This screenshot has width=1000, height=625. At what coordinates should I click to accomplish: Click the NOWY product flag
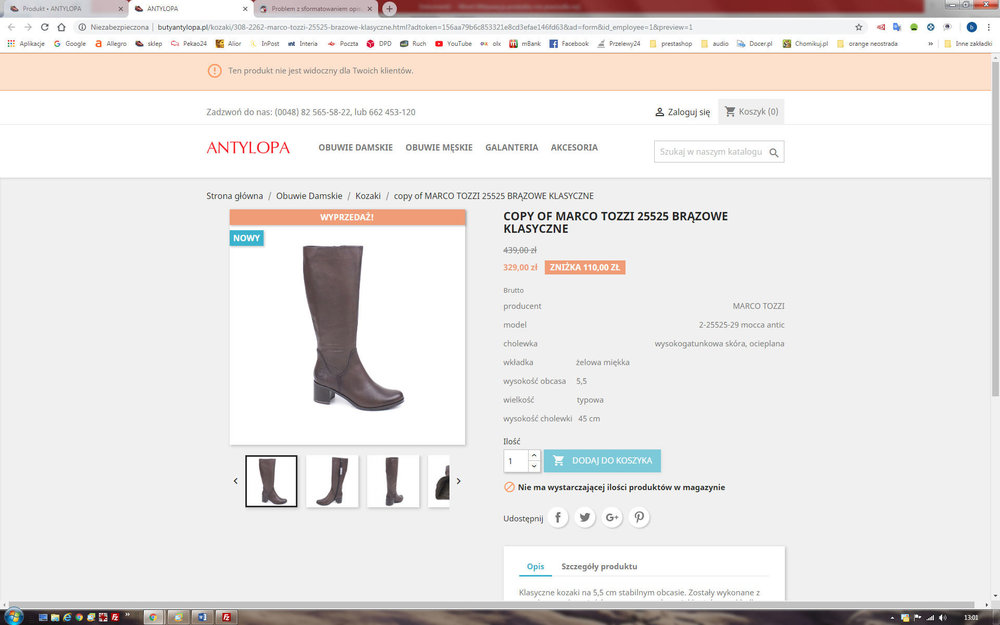(246, 238)
